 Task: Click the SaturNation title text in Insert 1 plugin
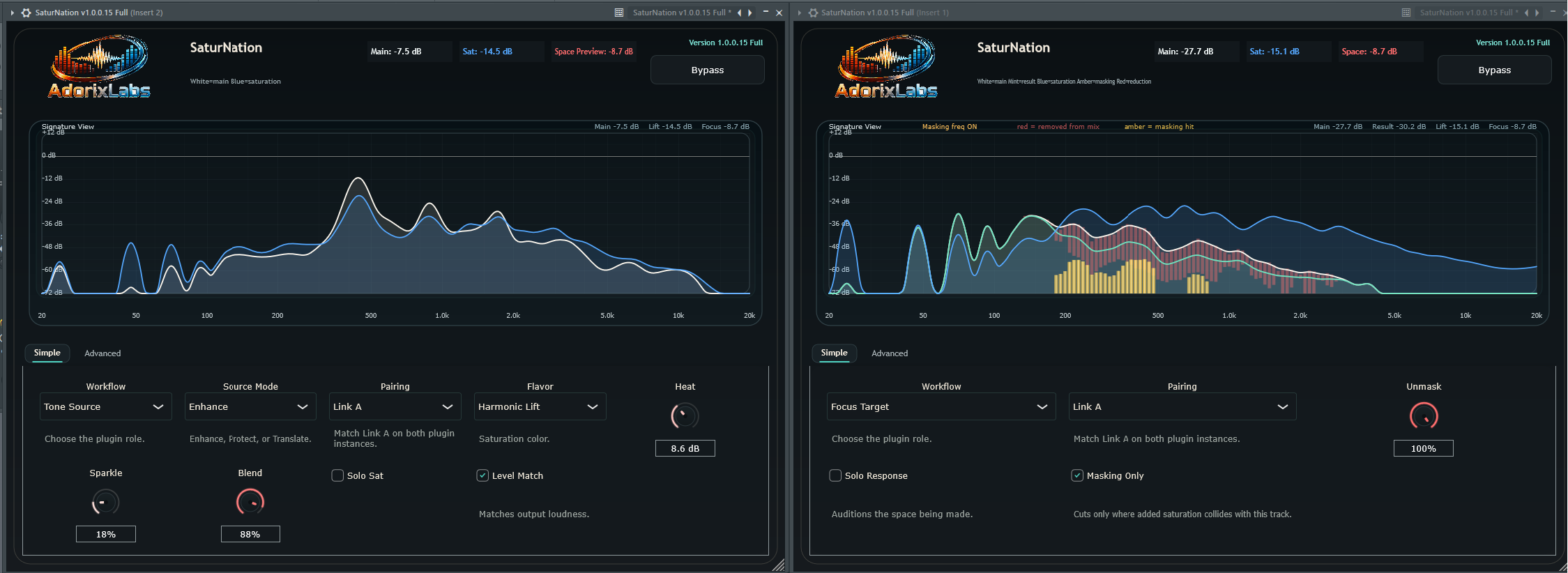[1013, 47]
